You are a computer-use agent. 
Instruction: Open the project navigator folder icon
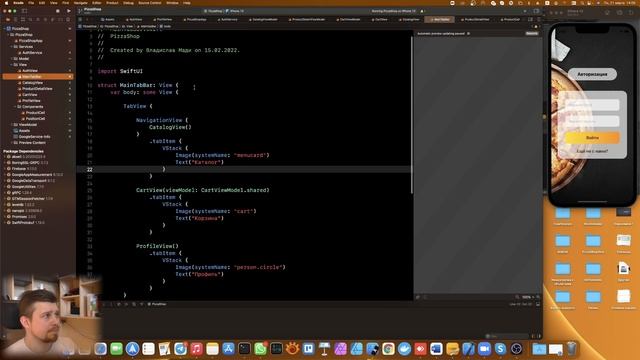8,20
